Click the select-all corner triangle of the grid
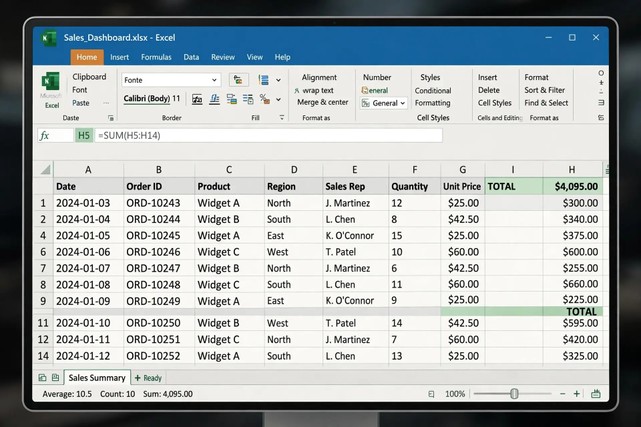The image size is (641, 427). pos(45,169)
